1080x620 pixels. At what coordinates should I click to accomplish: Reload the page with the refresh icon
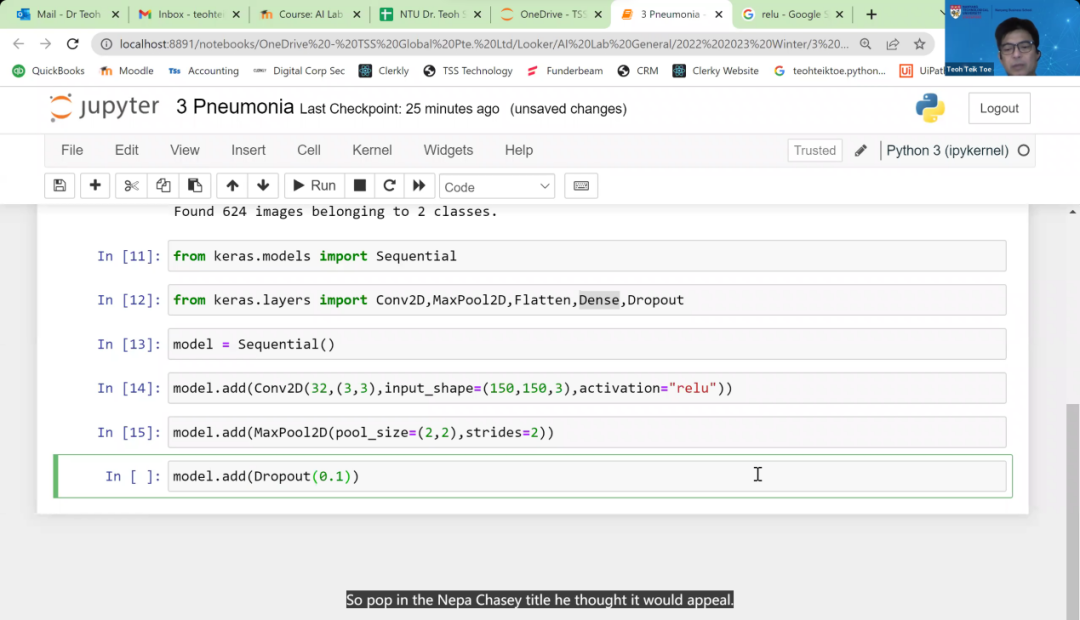[x=72, y=44]
